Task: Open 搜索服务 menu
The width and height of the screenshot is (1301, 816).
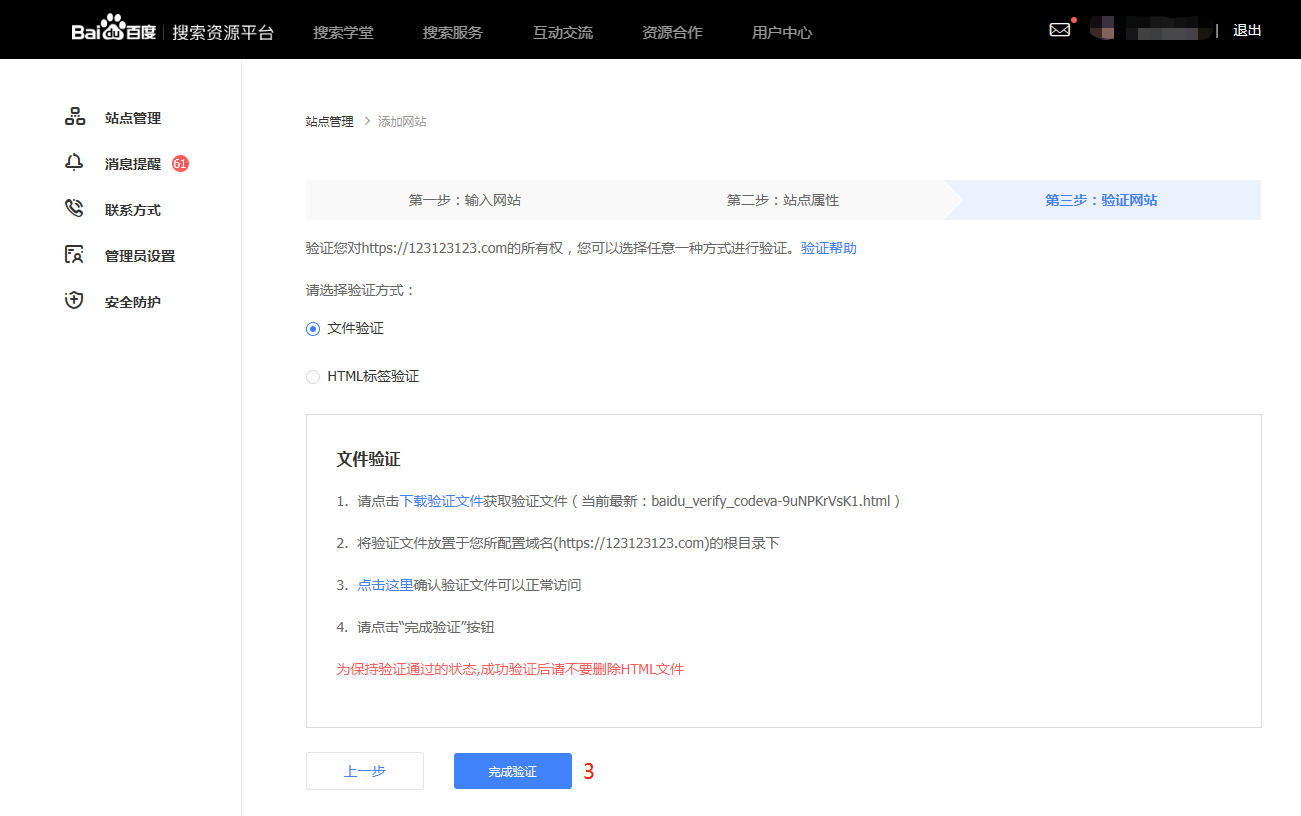Action: (452, 32)
